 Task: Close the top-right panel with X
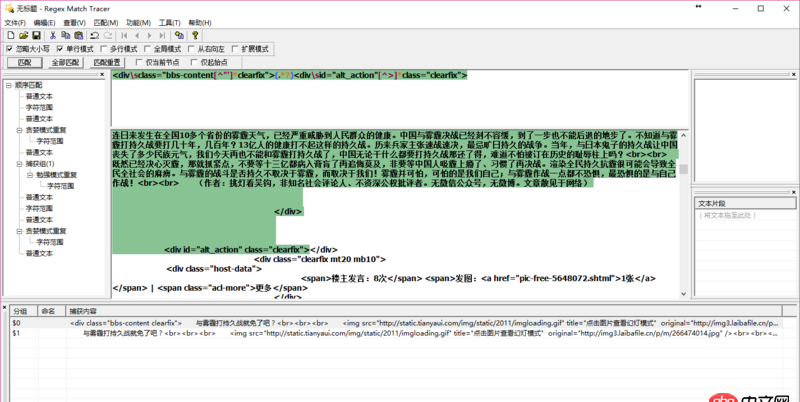pos(794,75)
